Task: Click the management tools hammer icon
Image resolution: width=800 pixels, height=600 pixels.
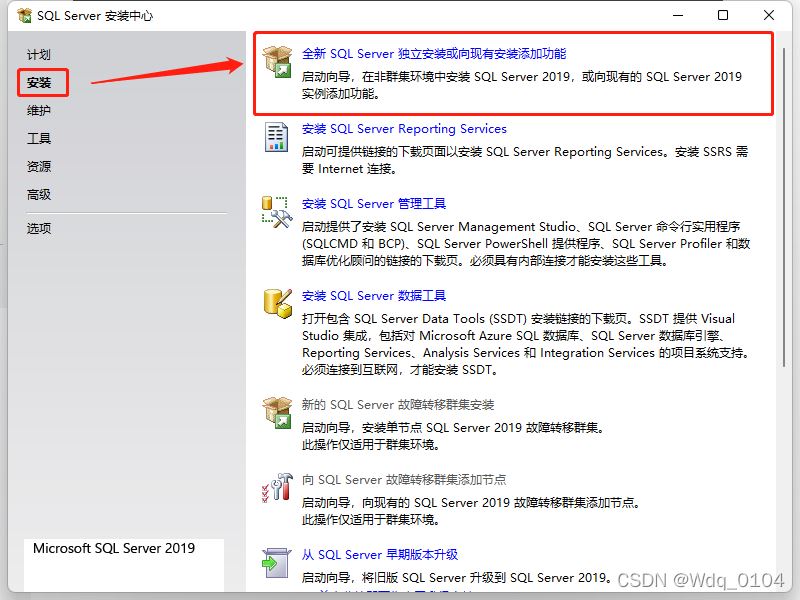Action: (276, 212)
